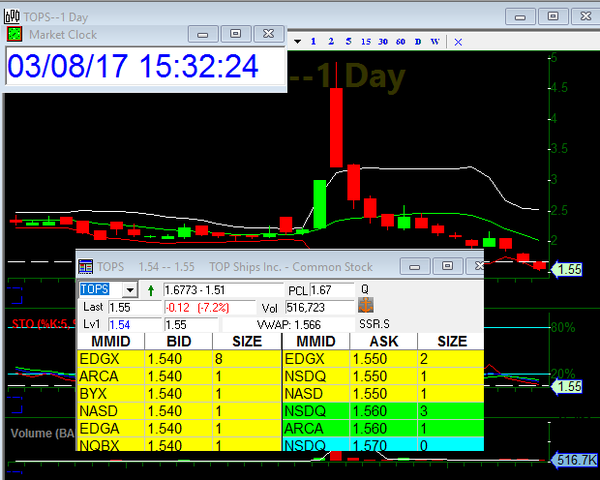This screenshot has height=480, width=600.
Task: Switch chart to 15-minute timeframe
Action: tap(365, 41)
